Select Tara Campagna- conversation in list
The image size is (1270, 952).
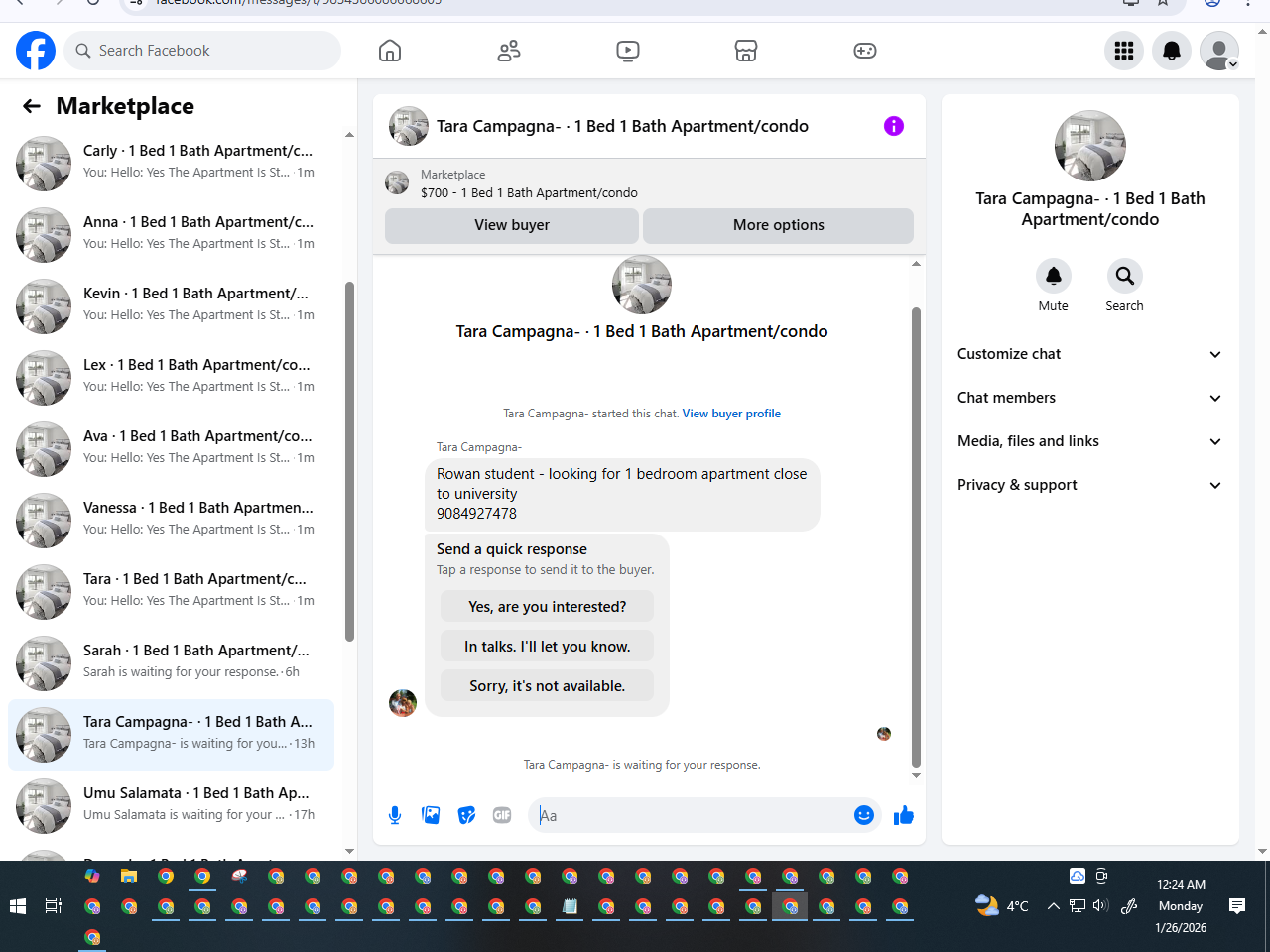[x=171, y=735]
